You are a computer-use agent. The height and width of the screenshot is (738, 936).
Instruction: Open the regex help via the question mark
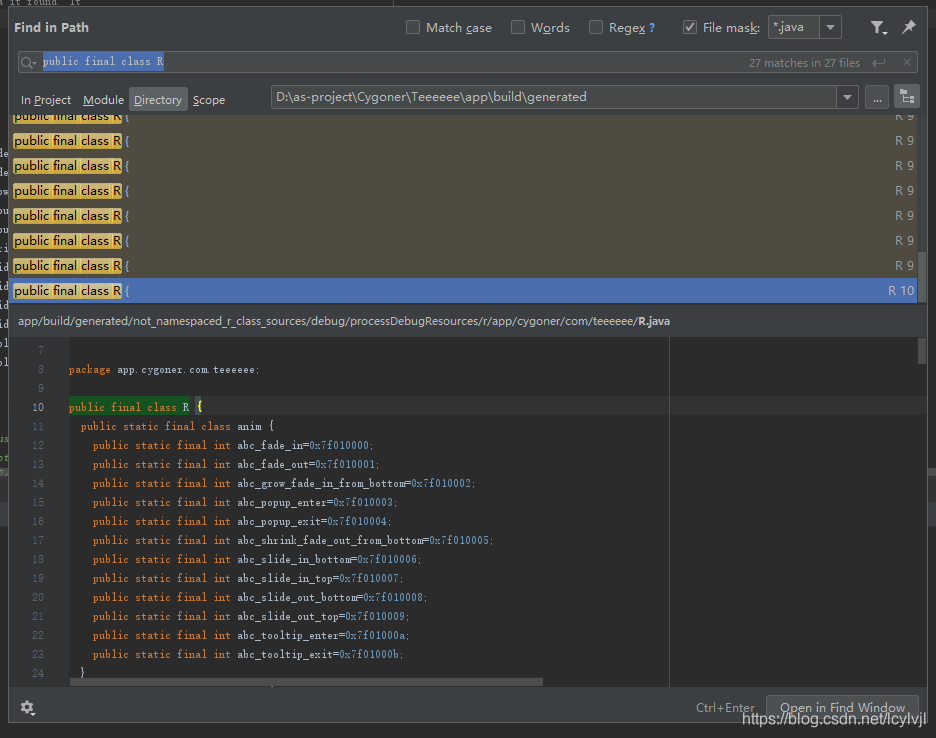pyautogui.click(x=653, y=27)
